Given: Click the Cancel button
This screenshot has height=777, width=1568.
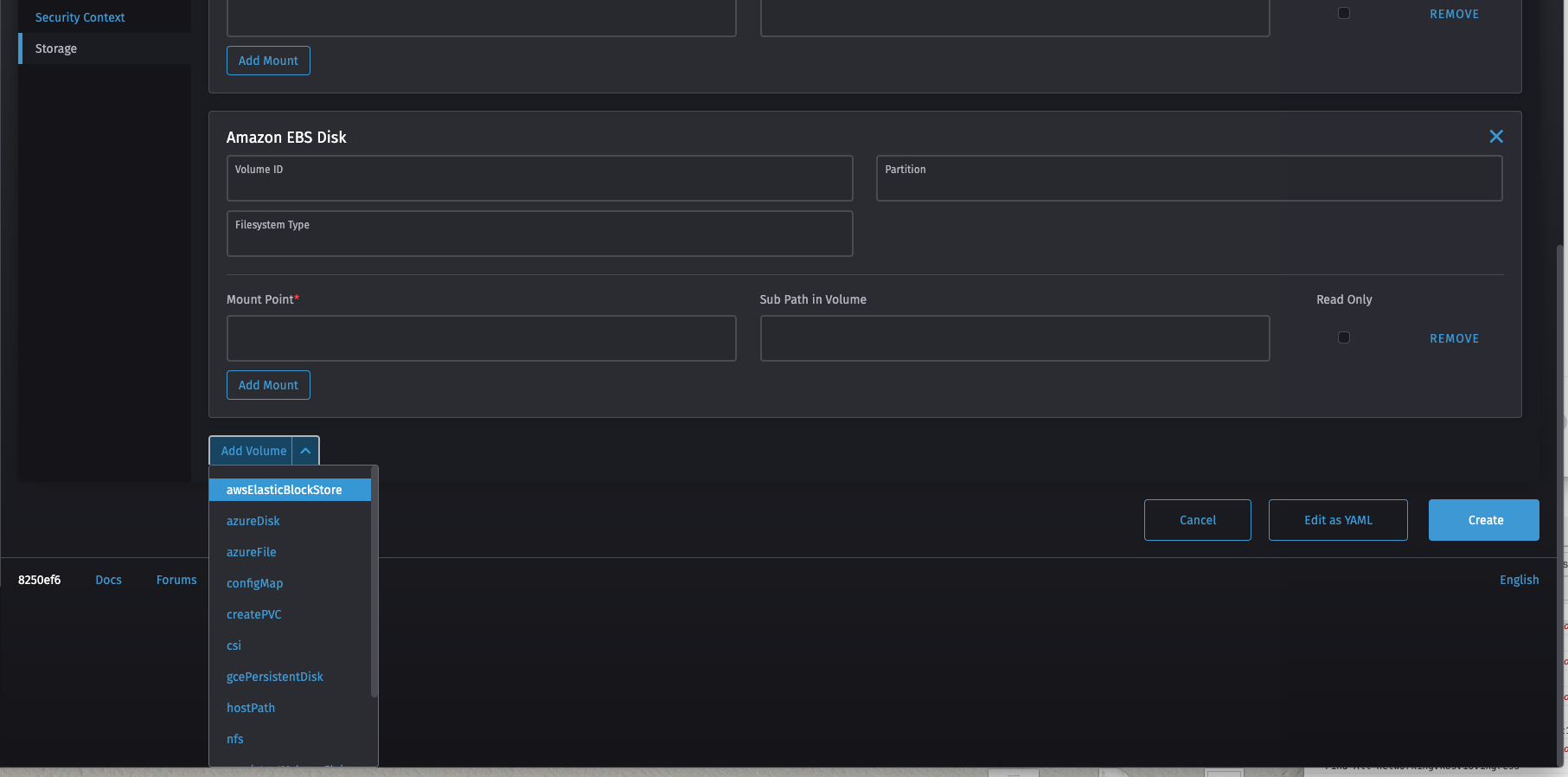Looking at the screenshot, I should point(1197,520).
